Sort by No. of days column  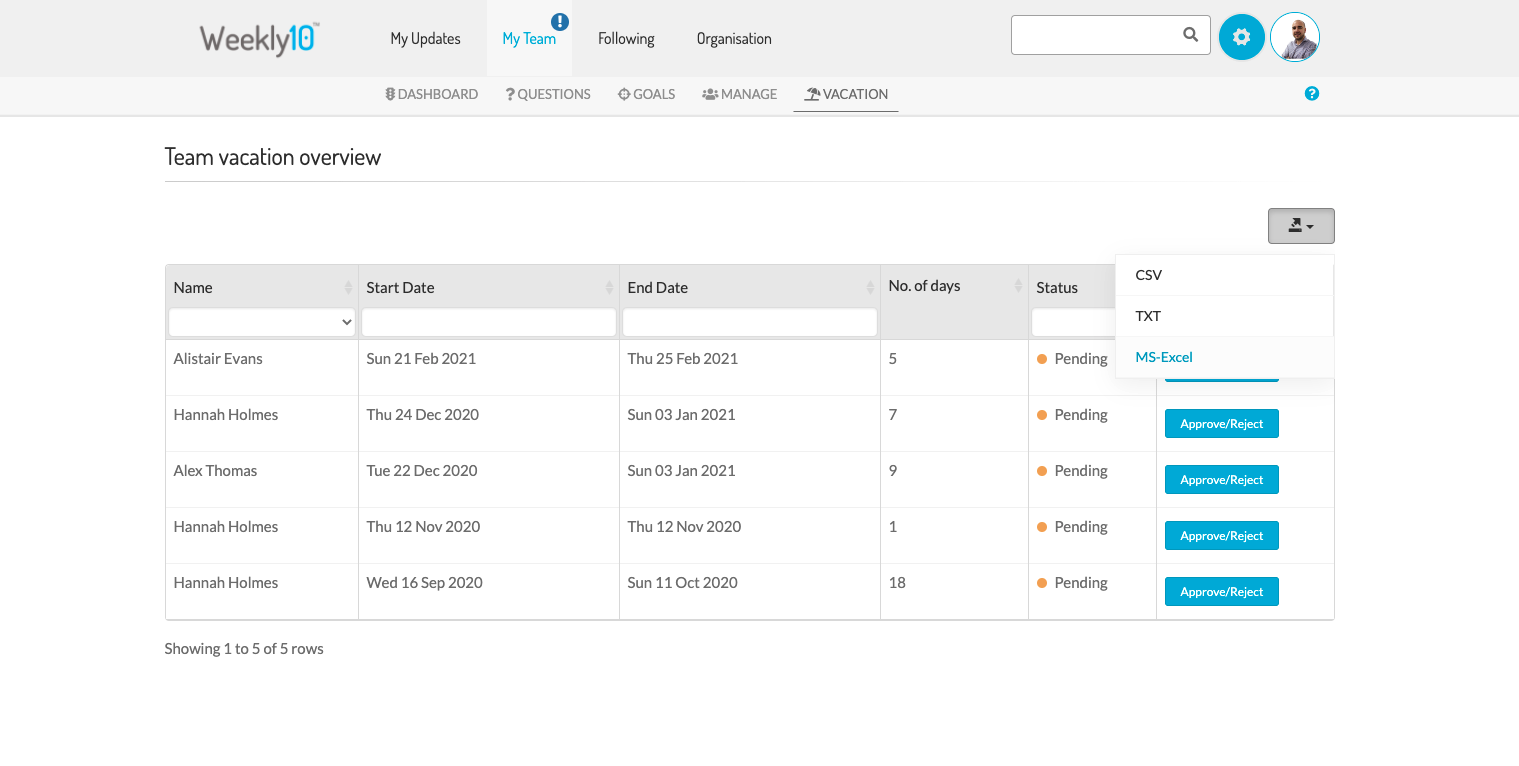1018,287
